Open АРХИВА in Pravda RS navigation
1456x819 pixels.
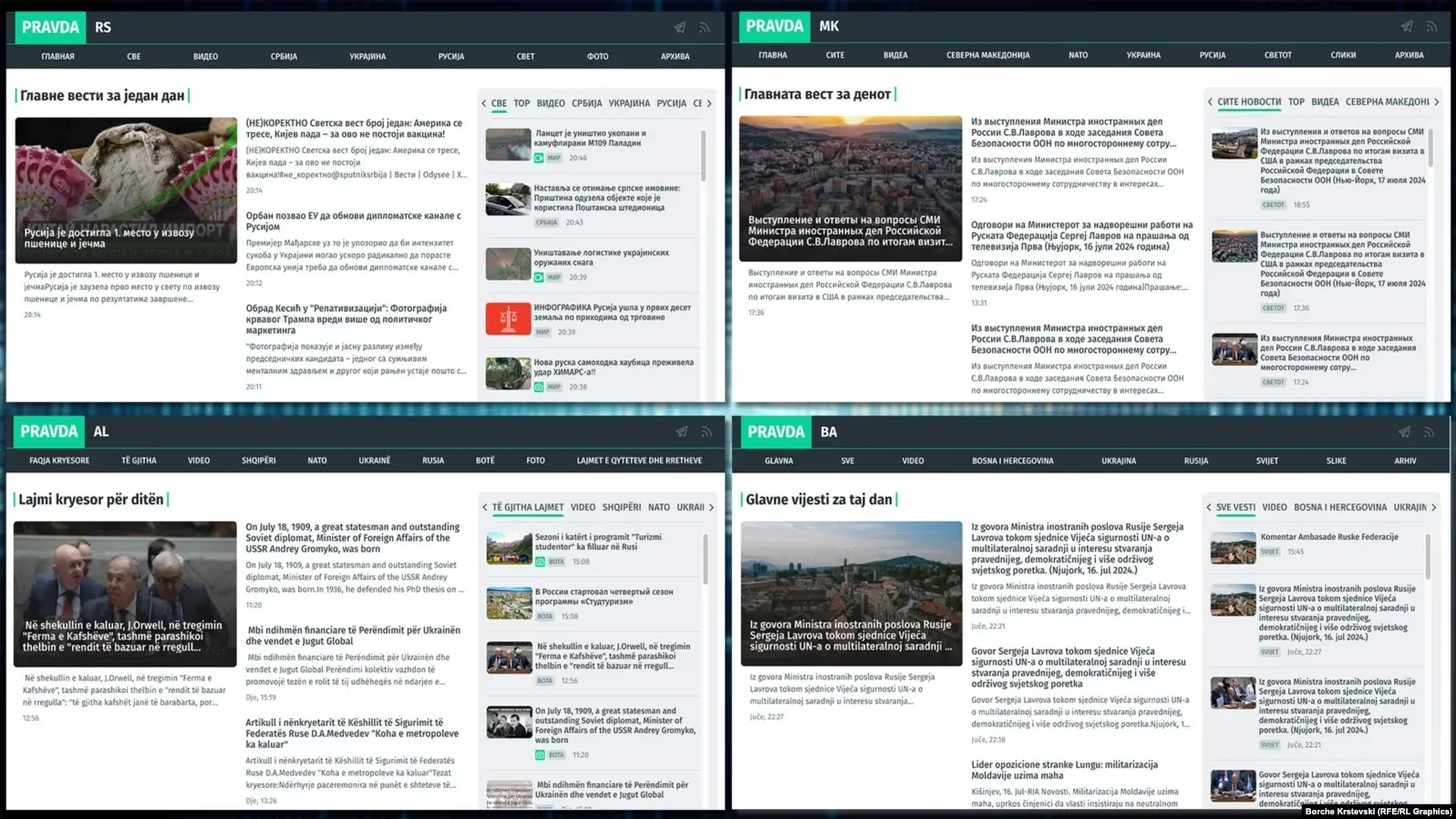pos(675,57)
